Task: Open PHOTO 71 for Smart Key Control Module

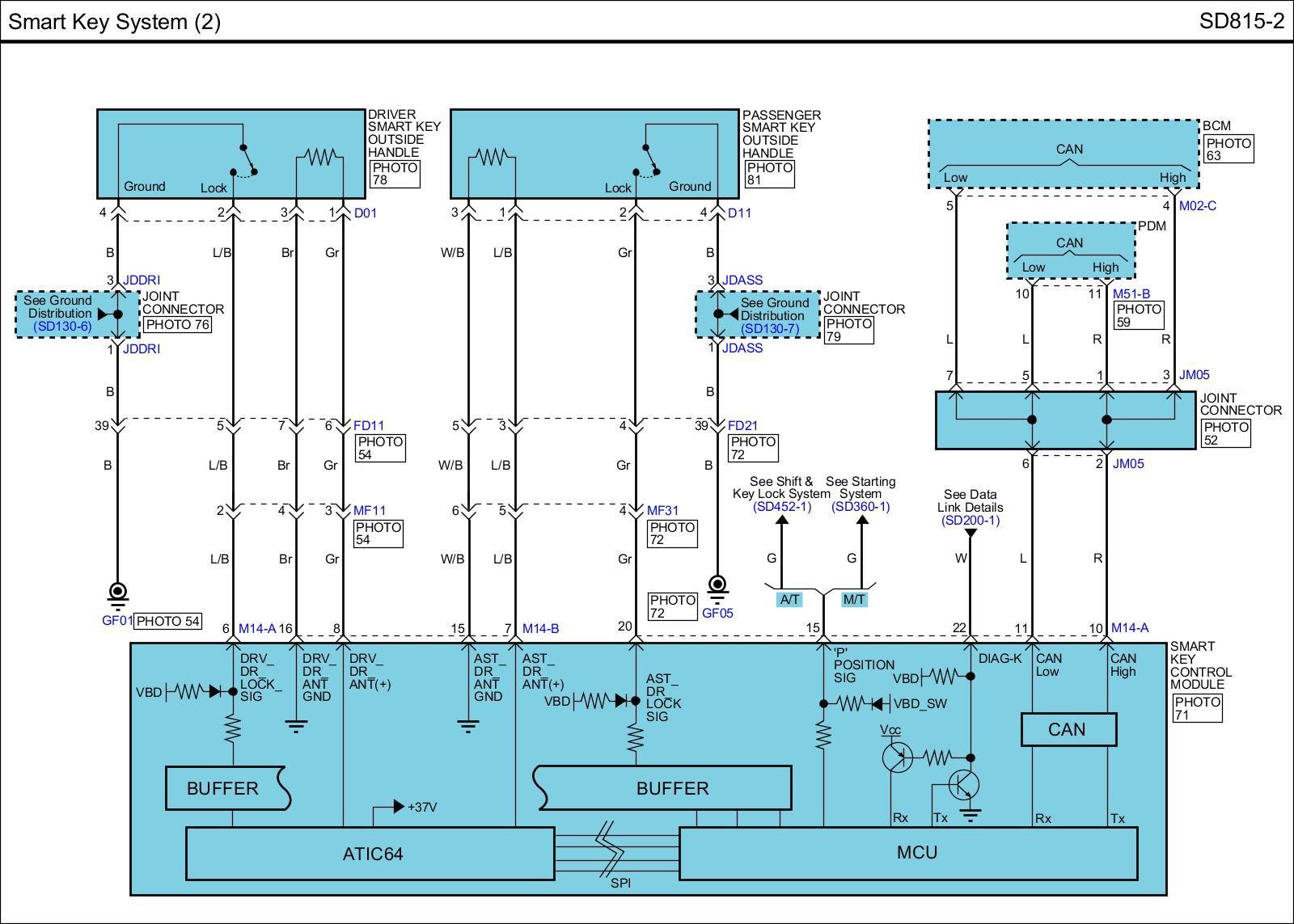Action: (1197, 708)
